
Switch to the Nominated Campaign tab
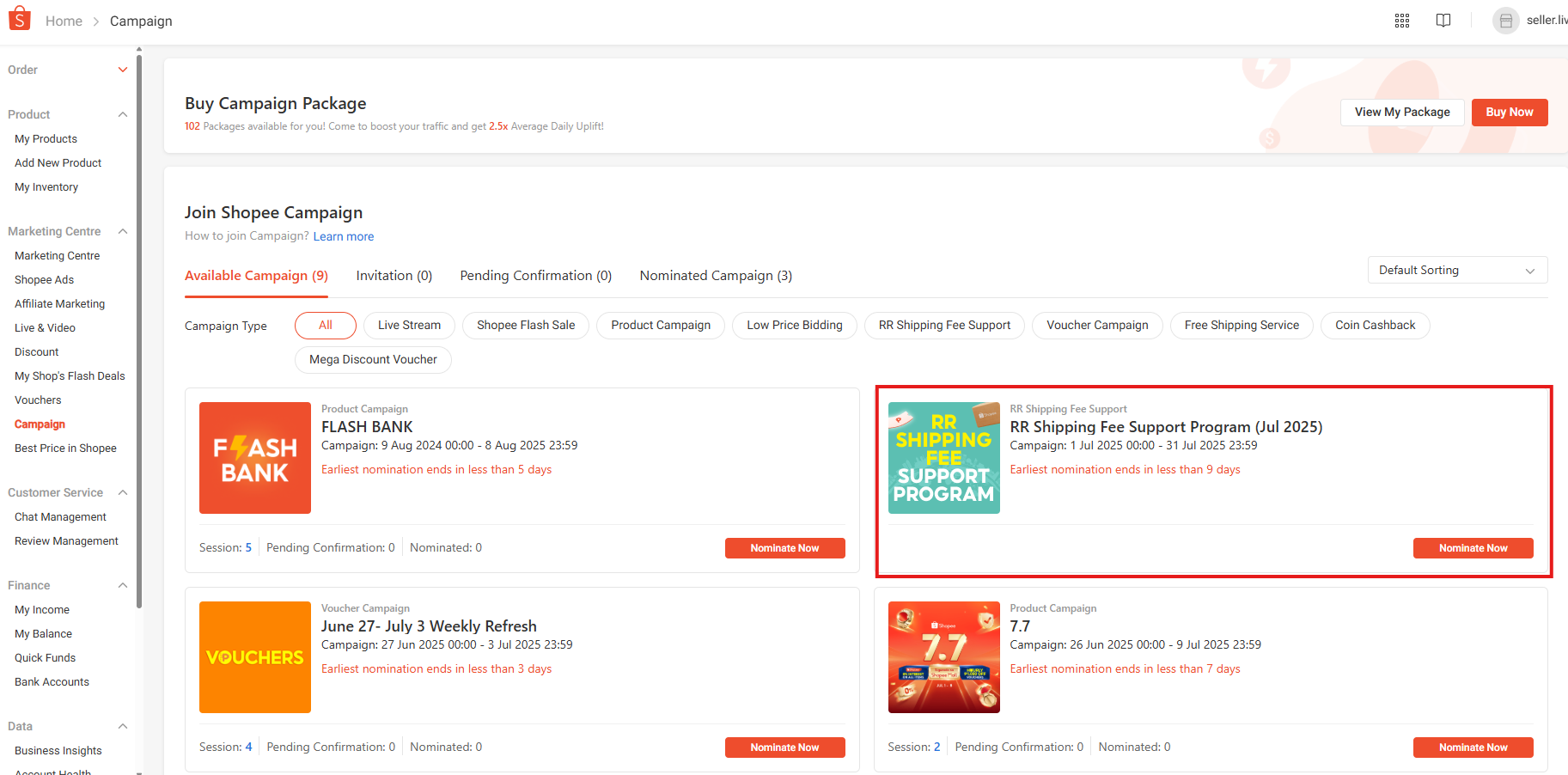click(x=716, y=276)
